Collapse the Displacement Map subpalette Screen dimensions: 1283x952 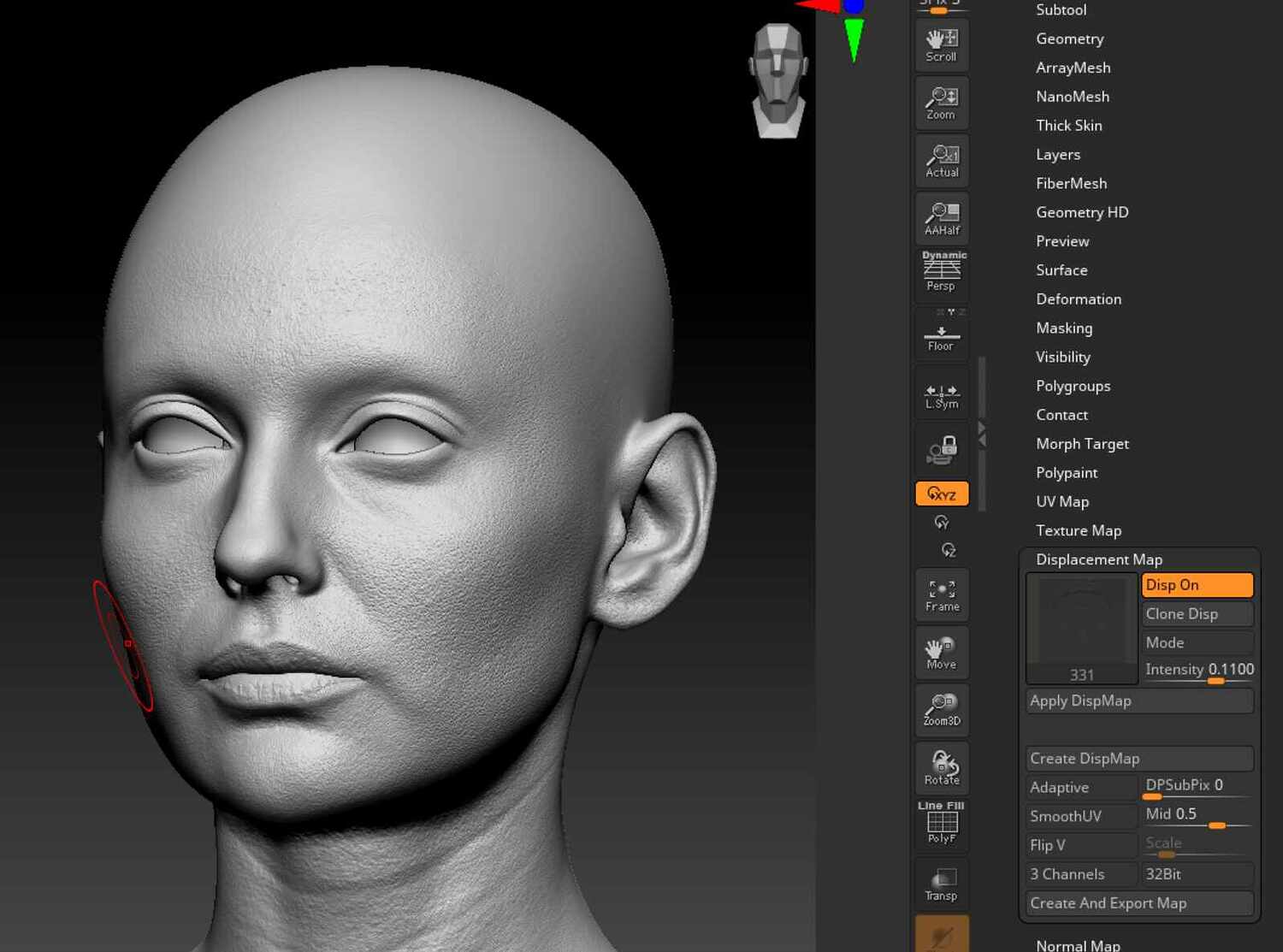[x=1098, y=559]
